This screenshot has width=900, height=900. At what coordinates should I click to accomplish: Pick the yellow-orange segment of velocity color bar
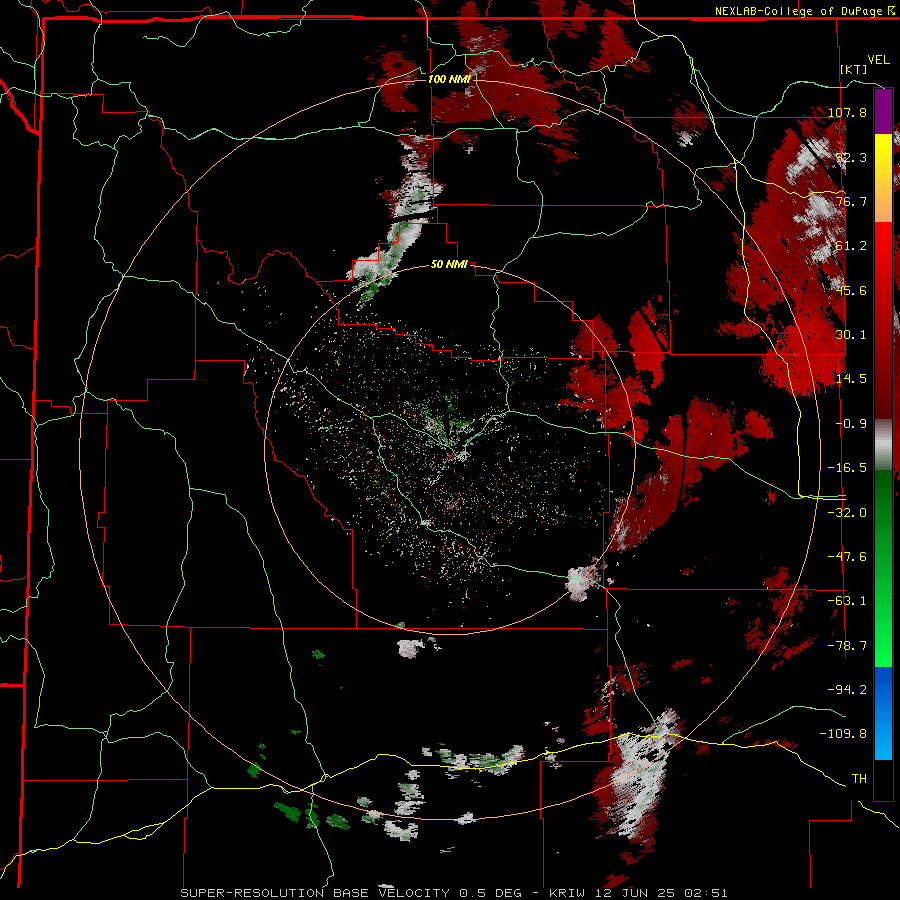point(883,178)
